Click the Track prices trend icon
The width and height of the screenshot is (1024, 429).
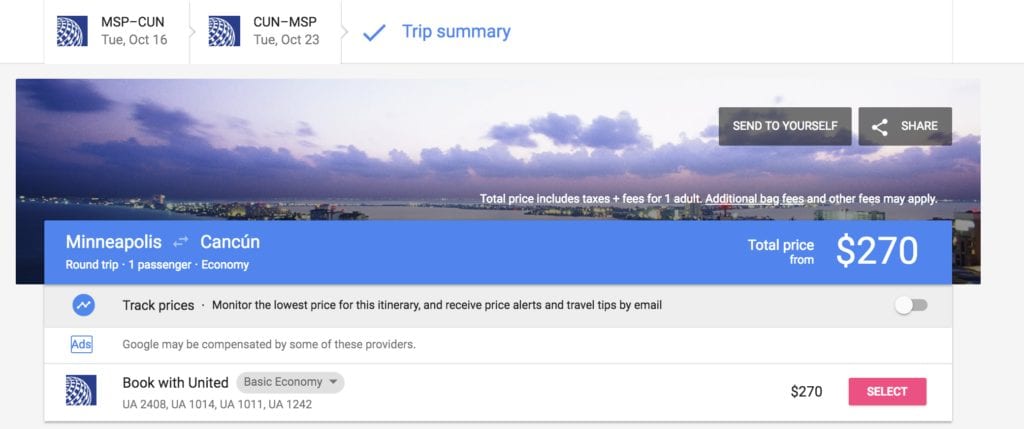84,305
